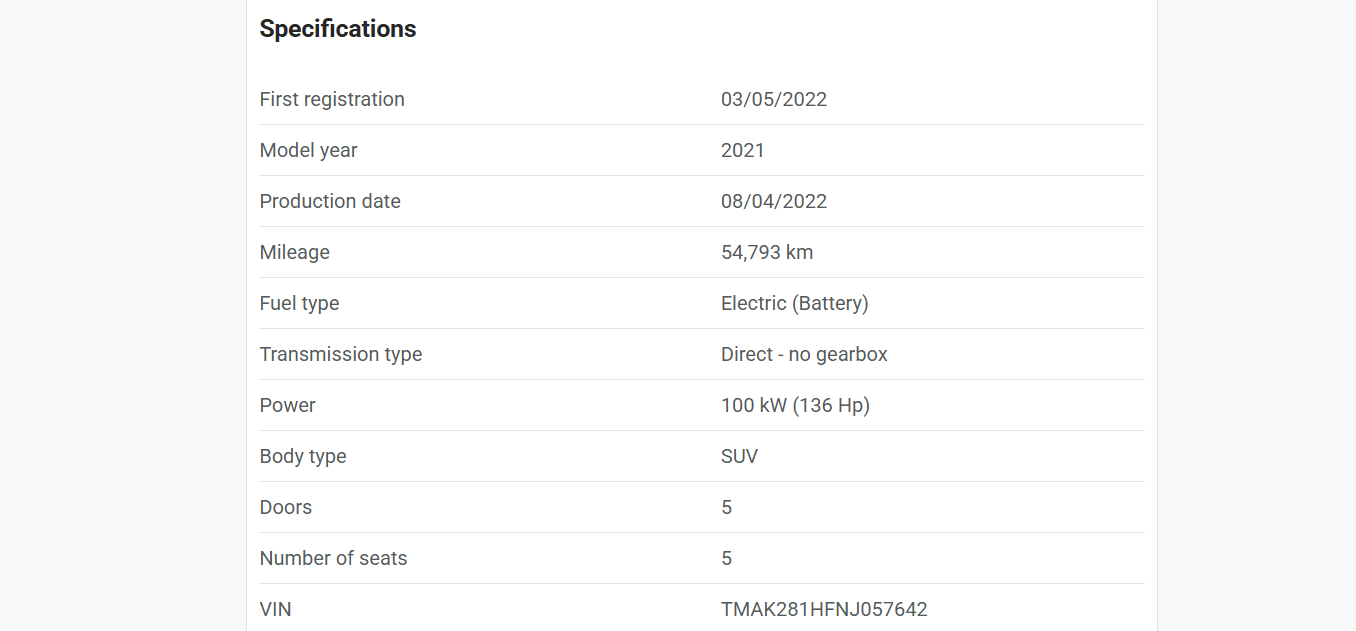Screen dimensions: 1356x631
Task: Select the Power label
Action: 288,405
